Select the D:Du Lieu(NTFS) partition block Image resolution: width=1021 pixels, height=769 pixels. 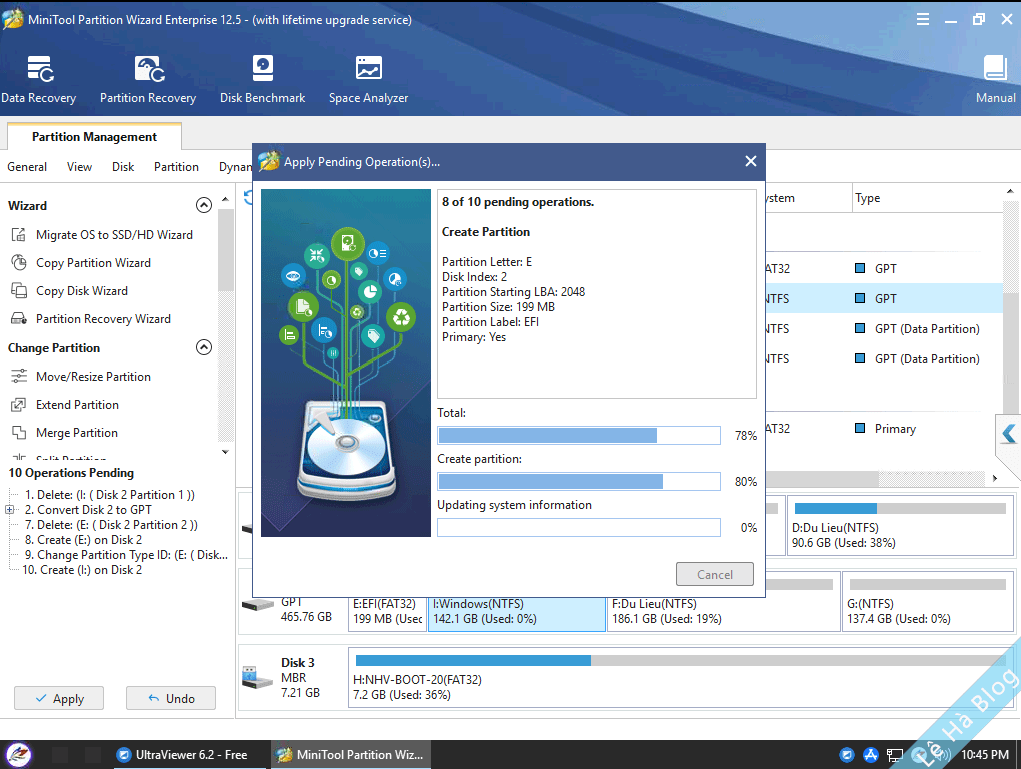(901, 525)
